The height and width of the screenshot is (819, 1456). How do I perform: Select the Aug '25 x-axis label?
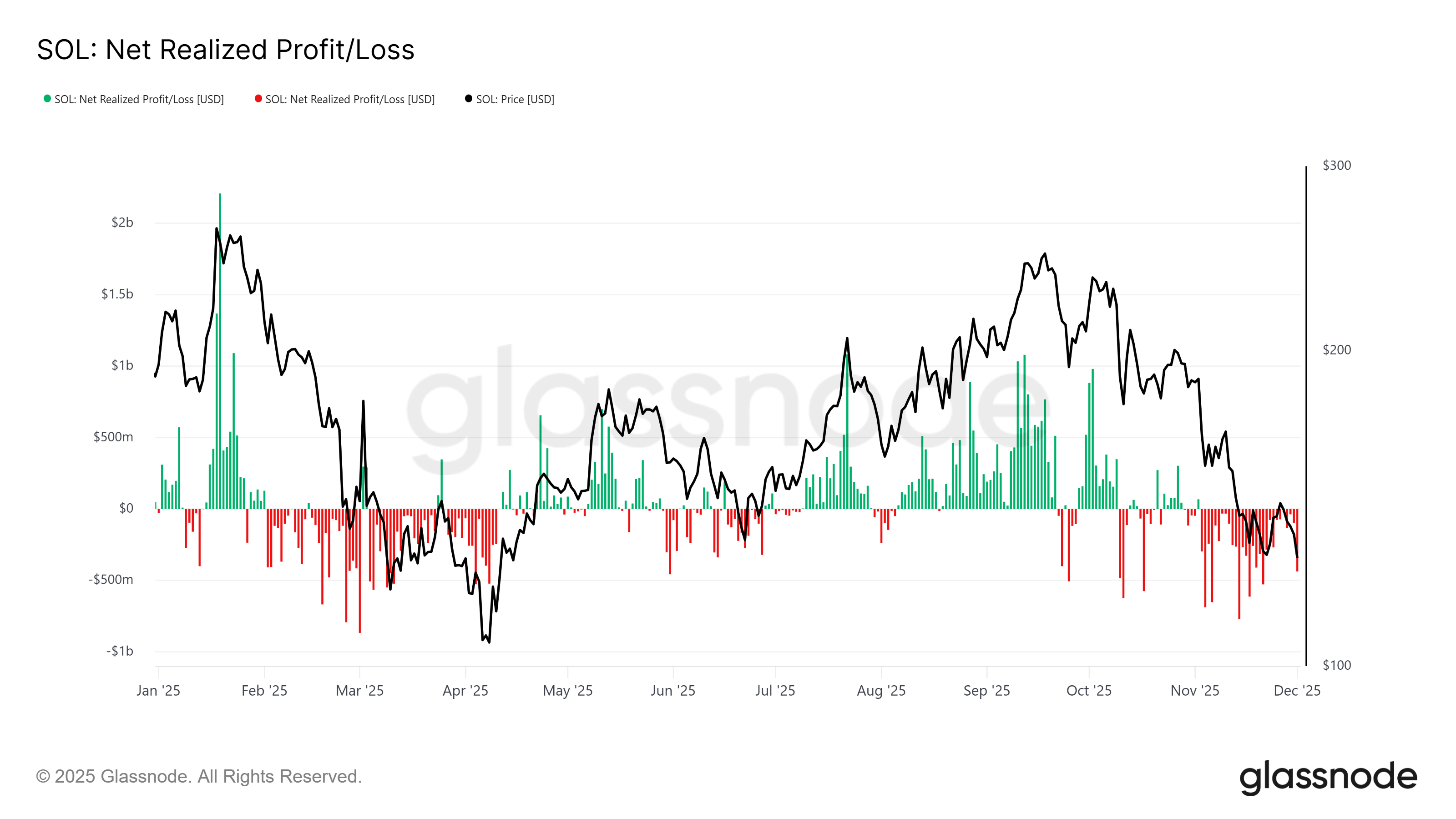click(x=881, y=690)
